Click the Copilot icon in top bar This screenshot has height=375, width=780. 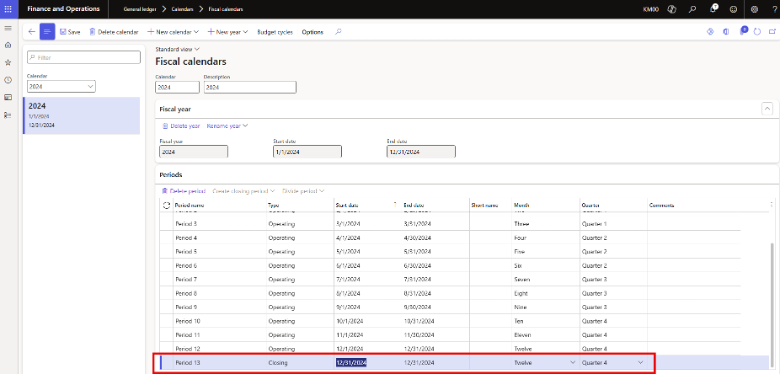pyautogui.click(x=672, y=9)
